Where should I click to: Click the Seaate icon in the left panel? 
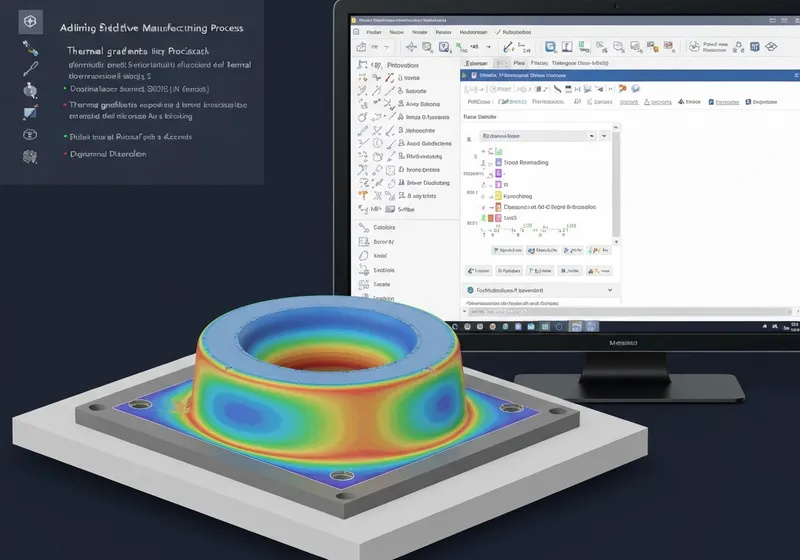pos(364,284)
